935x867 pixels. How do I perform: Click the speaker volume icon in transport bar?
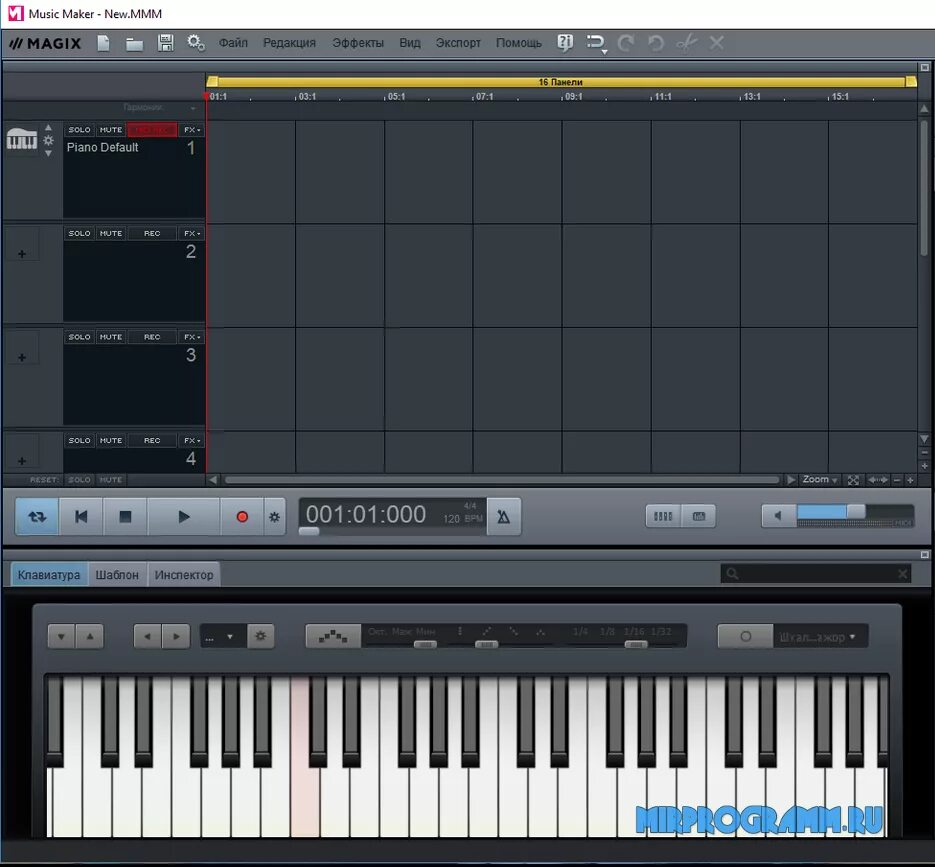[x=778, y=516]
